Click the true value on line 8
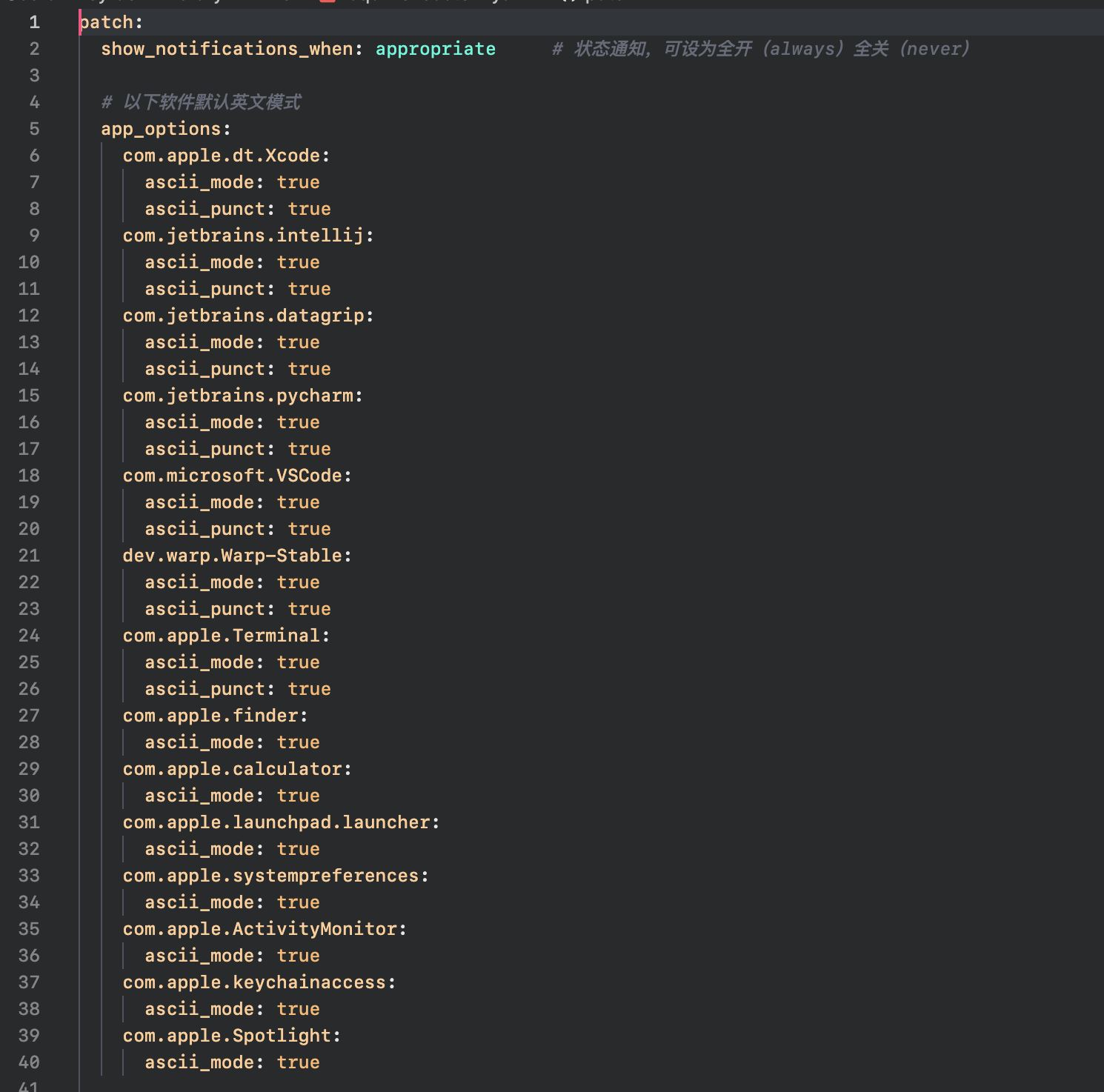Image resolution: width=1104 pixels, height=1092 pixels. (x=310, y=209)
